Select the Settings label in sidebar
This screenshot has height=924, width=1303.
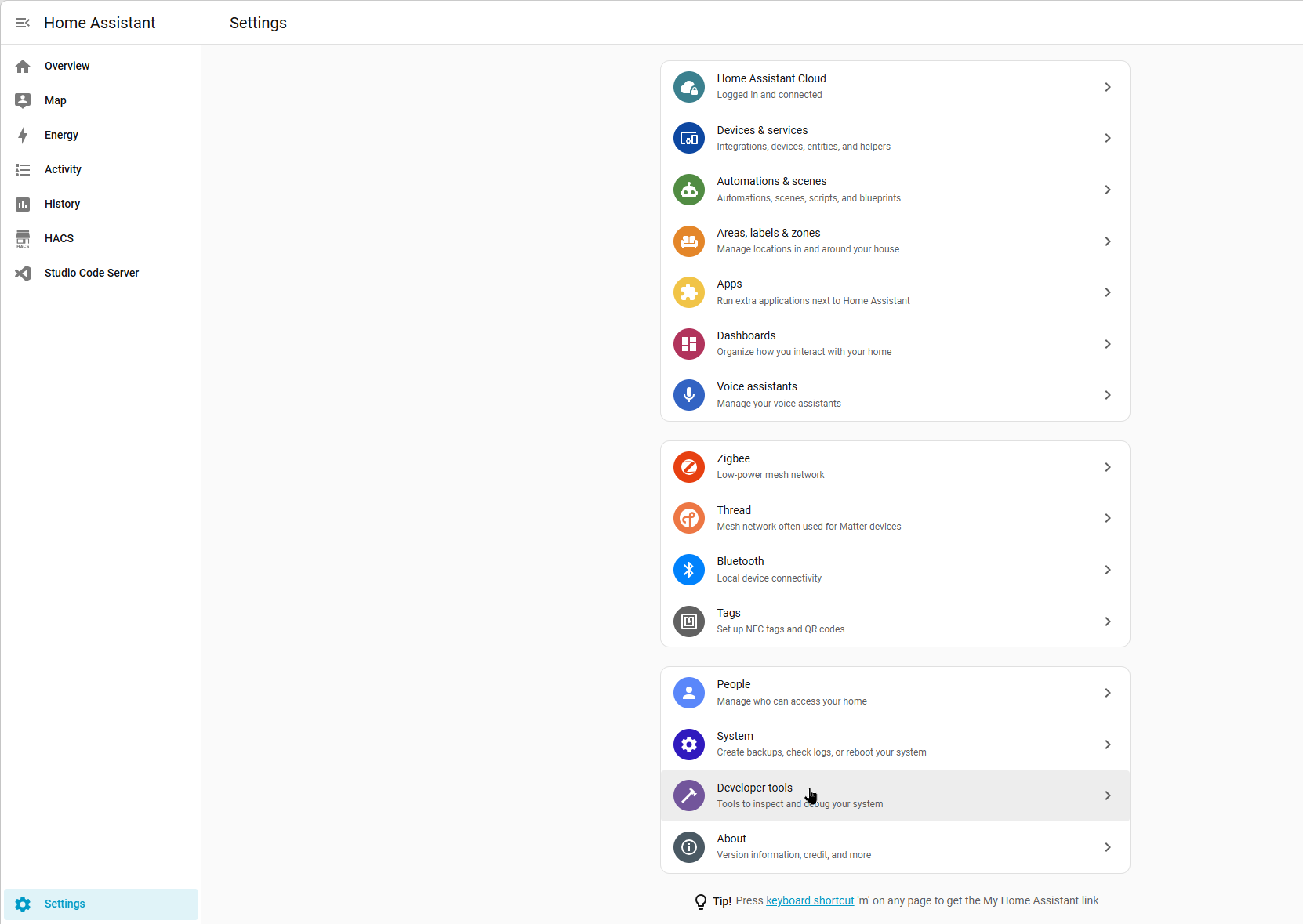tap(65, 904)
